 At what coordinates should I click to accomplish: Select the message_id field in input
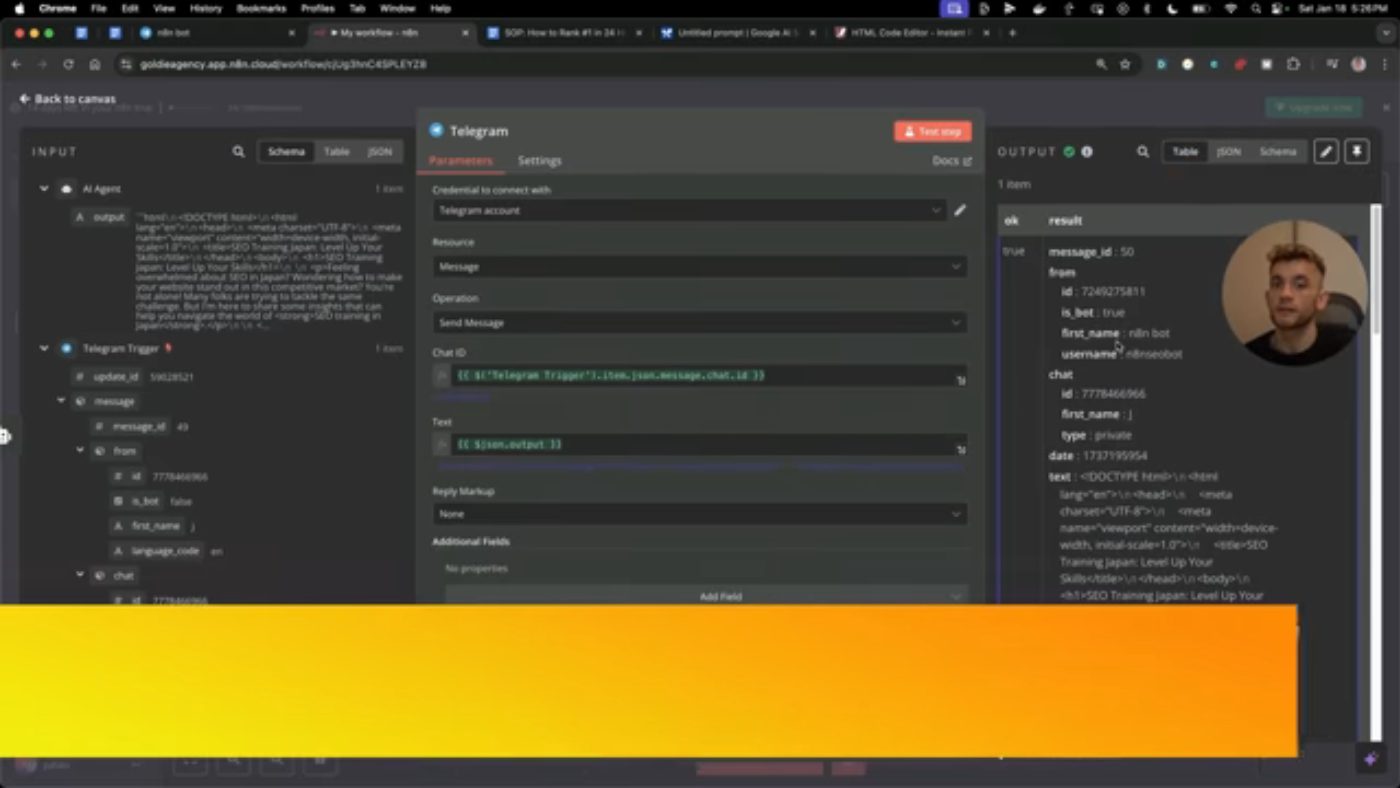(129, 426)
